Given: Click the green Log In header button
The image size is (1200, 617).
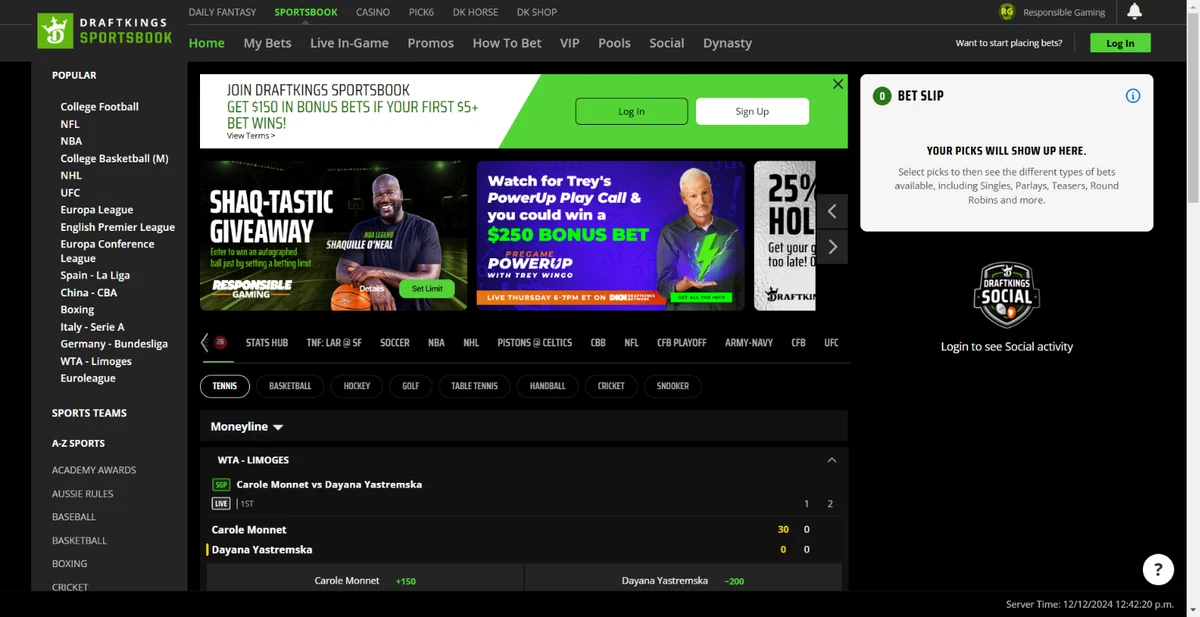Looking at the screenshot, I should (x=1120, y=43).
